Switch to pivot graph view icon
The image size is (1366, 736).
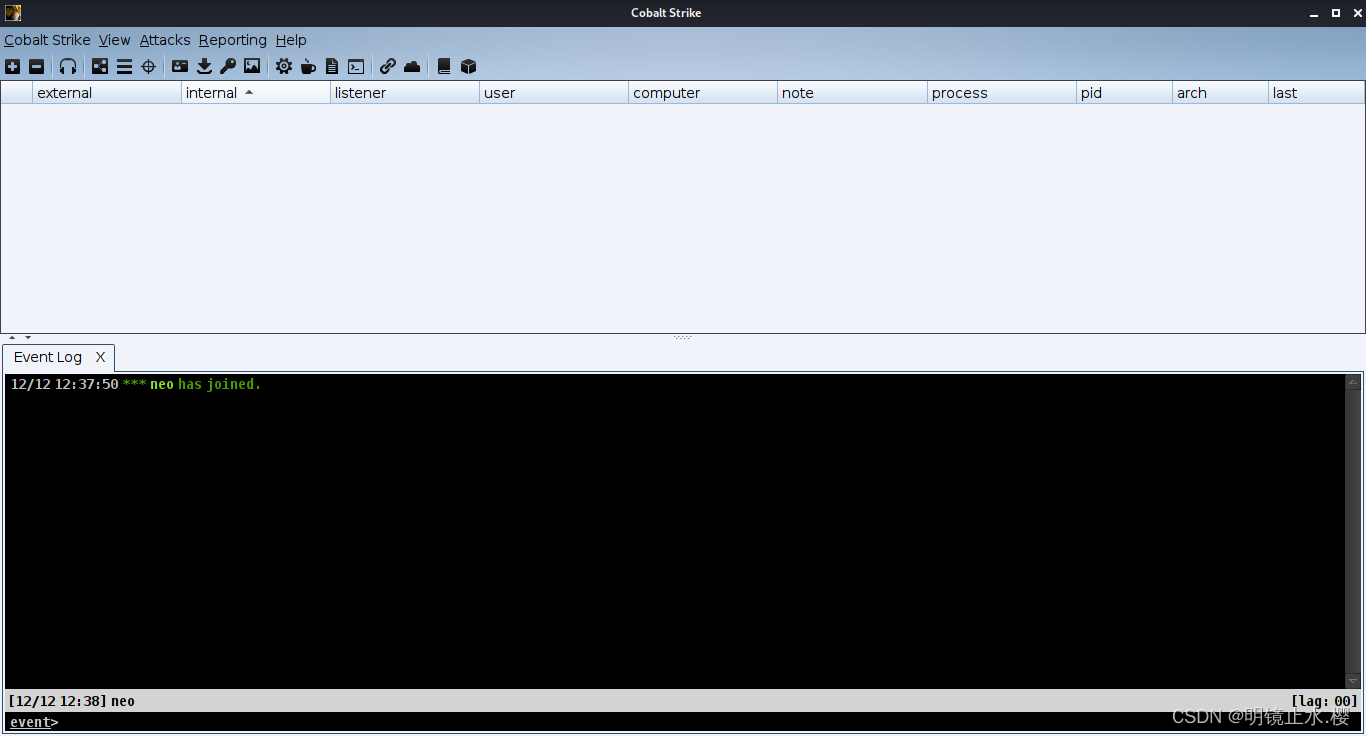[100, 67]
